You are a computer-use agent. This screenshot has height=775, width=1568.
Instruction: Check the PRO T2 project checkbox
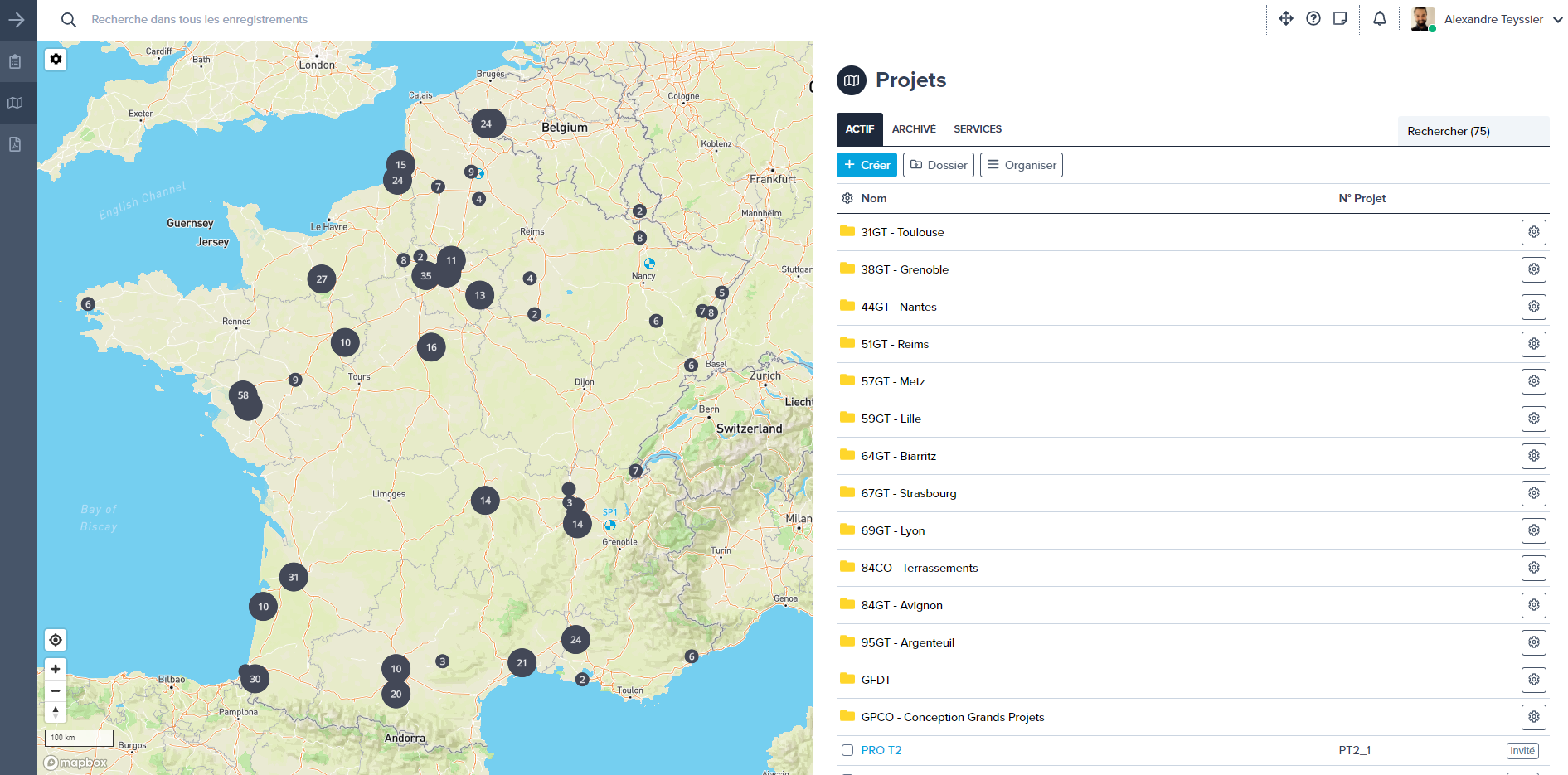(x=847, y=749)
